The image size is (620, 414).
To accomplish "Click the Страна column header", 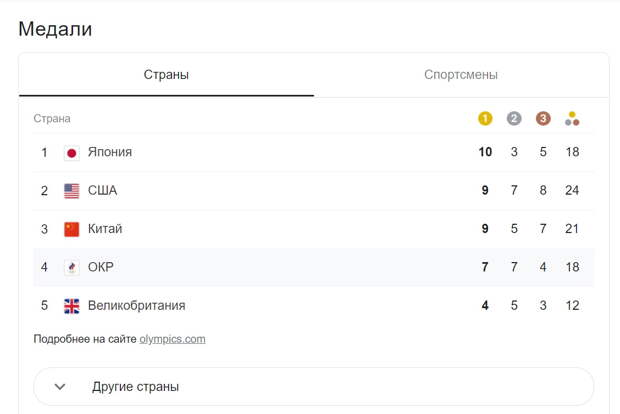I will [x=52, y=118].
